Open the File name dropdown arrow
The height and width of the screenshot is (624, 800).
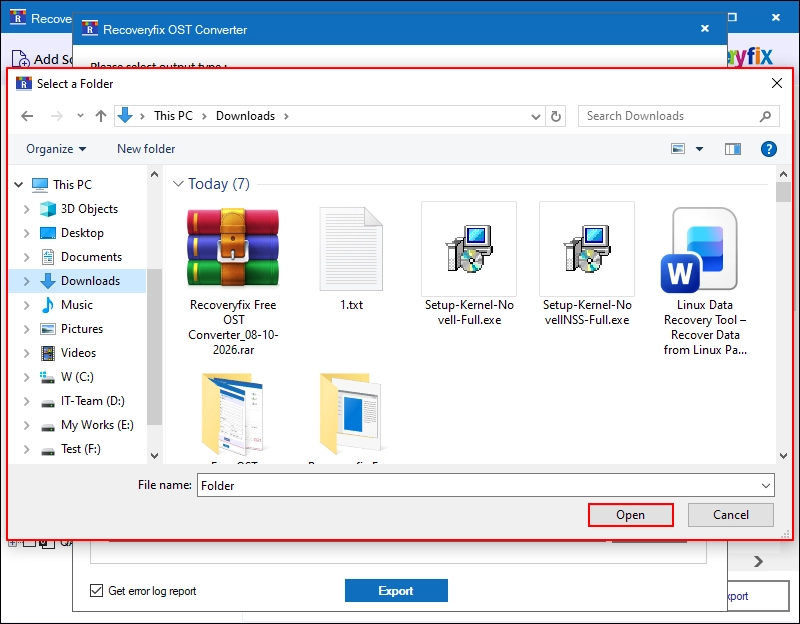(x=766, y=485)
